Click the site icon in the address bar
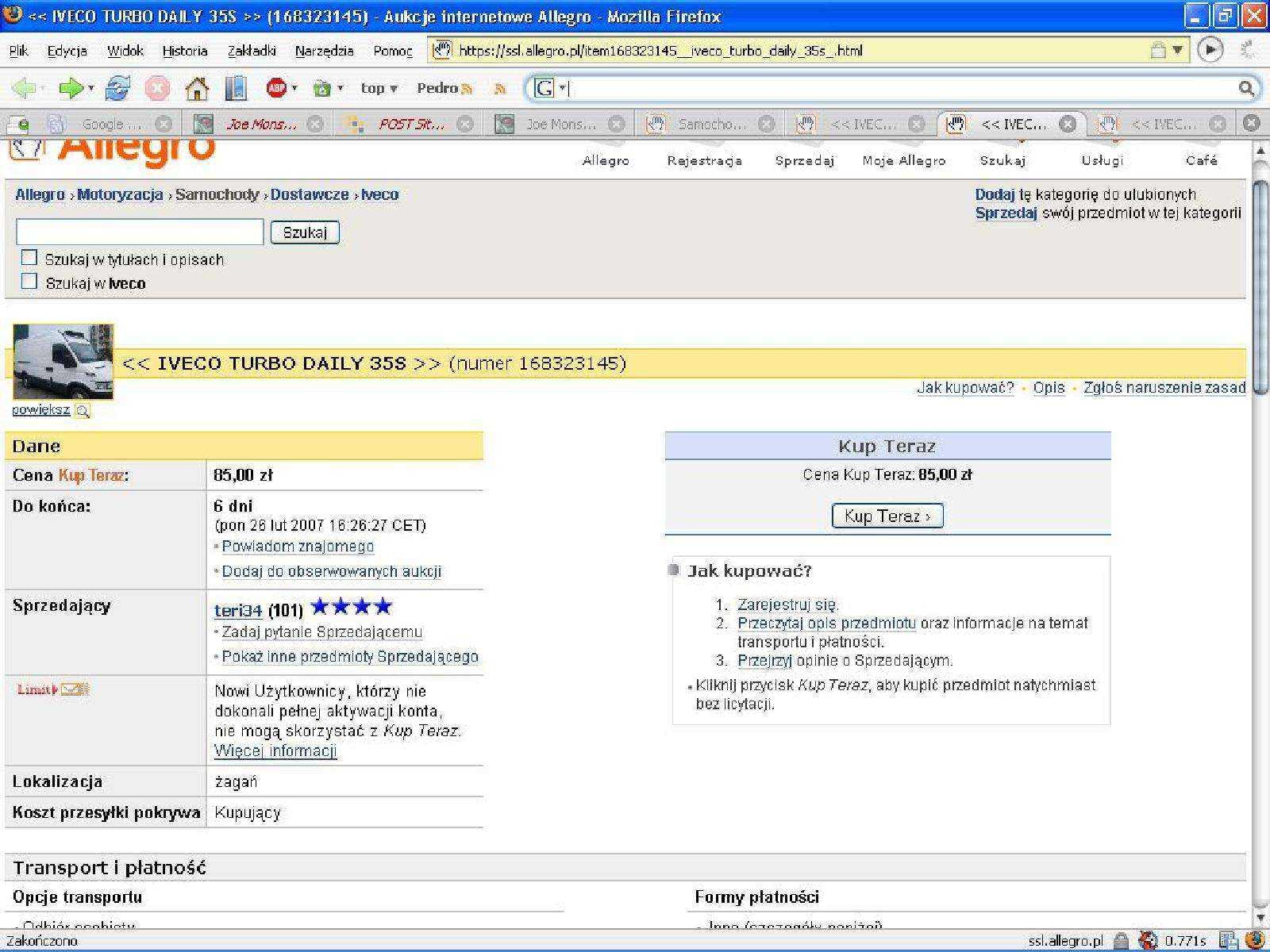Screen dimensions: 1270x952 tap(441, 51)
